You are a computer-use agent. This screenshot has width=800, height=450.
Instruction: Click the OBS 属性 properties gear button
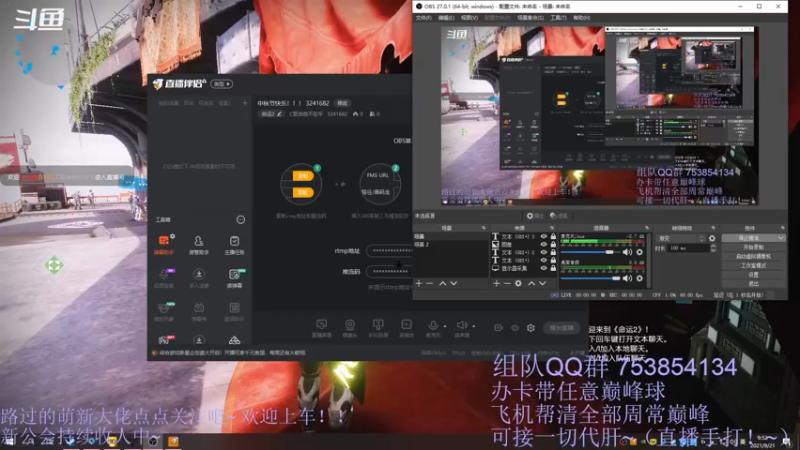(535, 216)
